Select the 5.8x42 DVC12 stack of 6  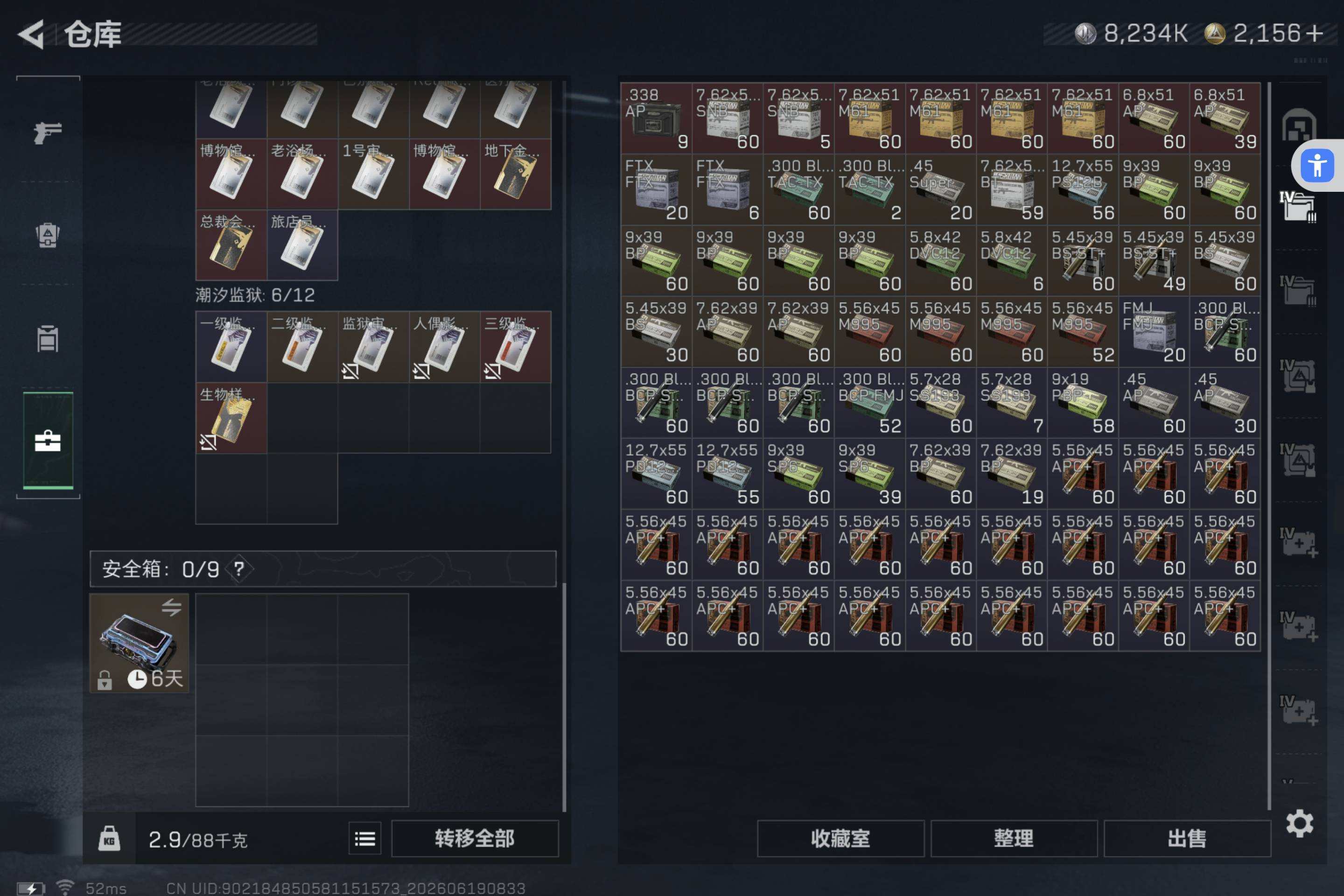point(1012,260)
